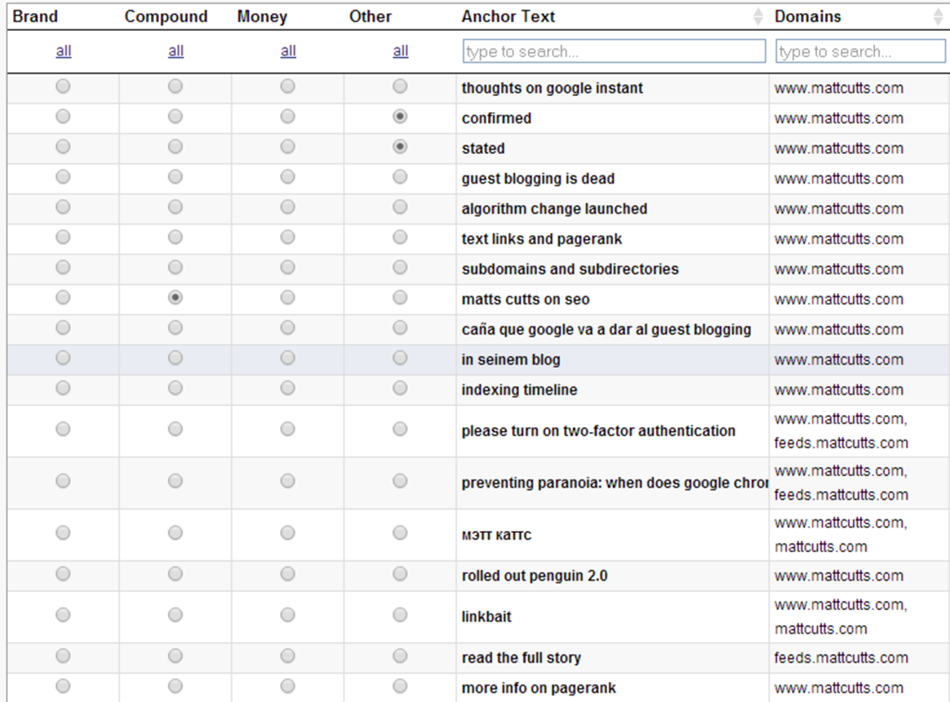Select anchor text 'read the full story'
950x702 pixels.
pos(521,658)
